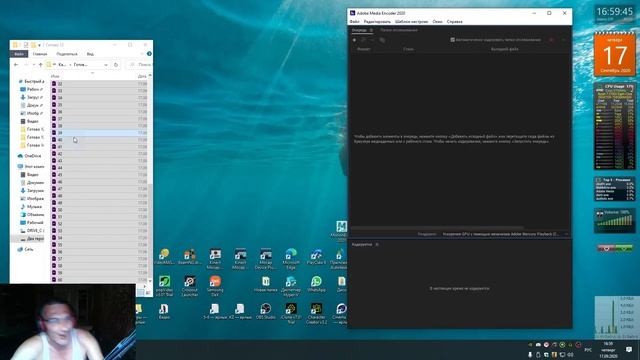The height and width of the screenshot is (360, 640).
Task: Open the address bar dropdown in Explorer
Action: coord(106,64)
